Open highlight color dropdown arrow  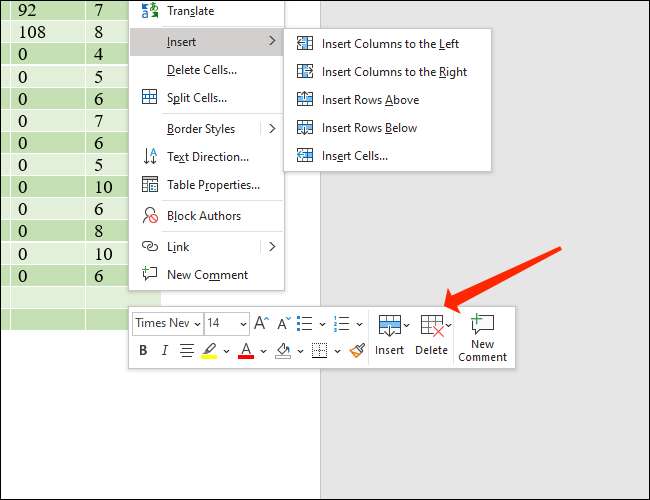(x=226, y=351)
